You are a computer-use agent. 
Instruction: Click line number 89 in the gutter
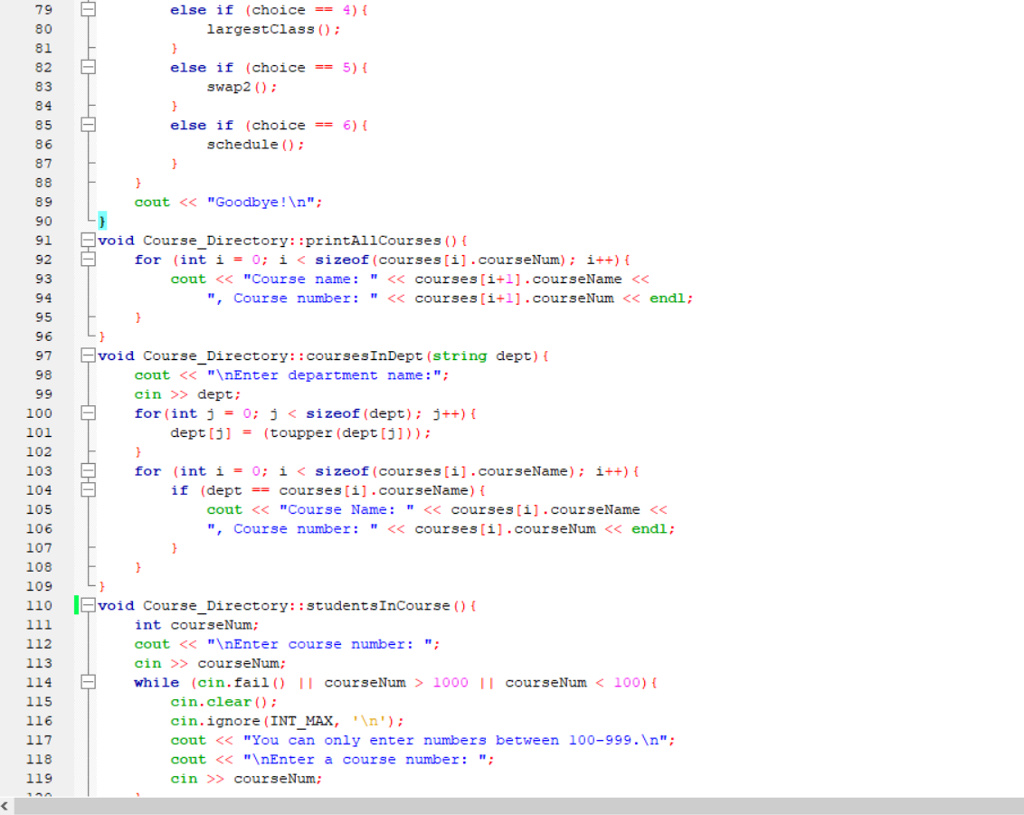click(x=44, y=202)
